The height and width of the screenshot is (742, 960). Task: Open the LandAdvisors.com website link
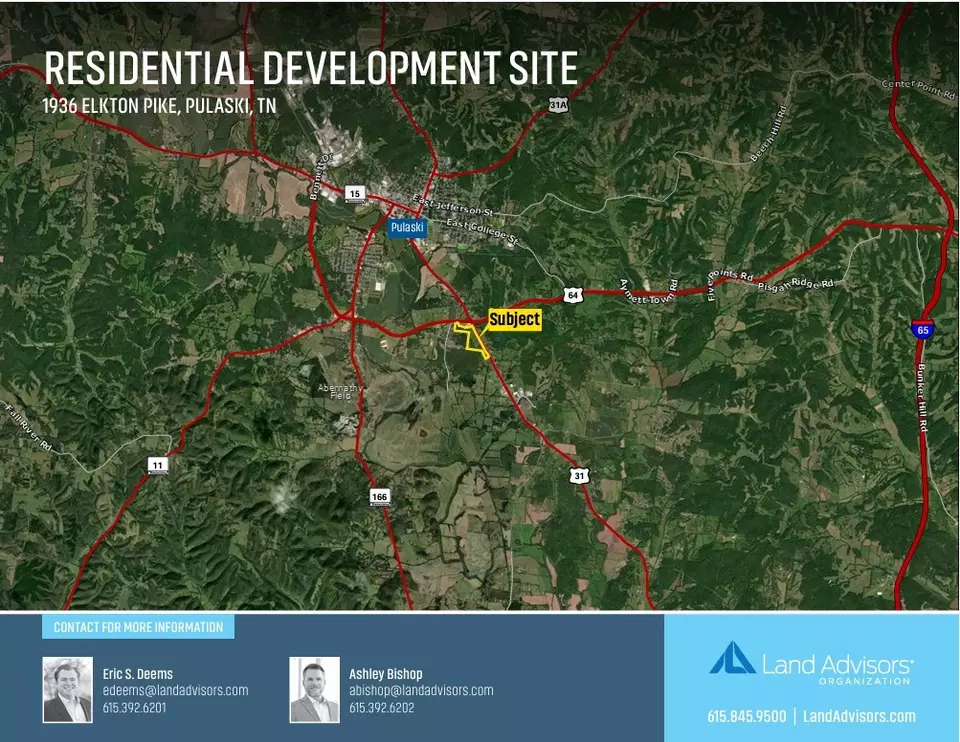click(x=859, y=716)
